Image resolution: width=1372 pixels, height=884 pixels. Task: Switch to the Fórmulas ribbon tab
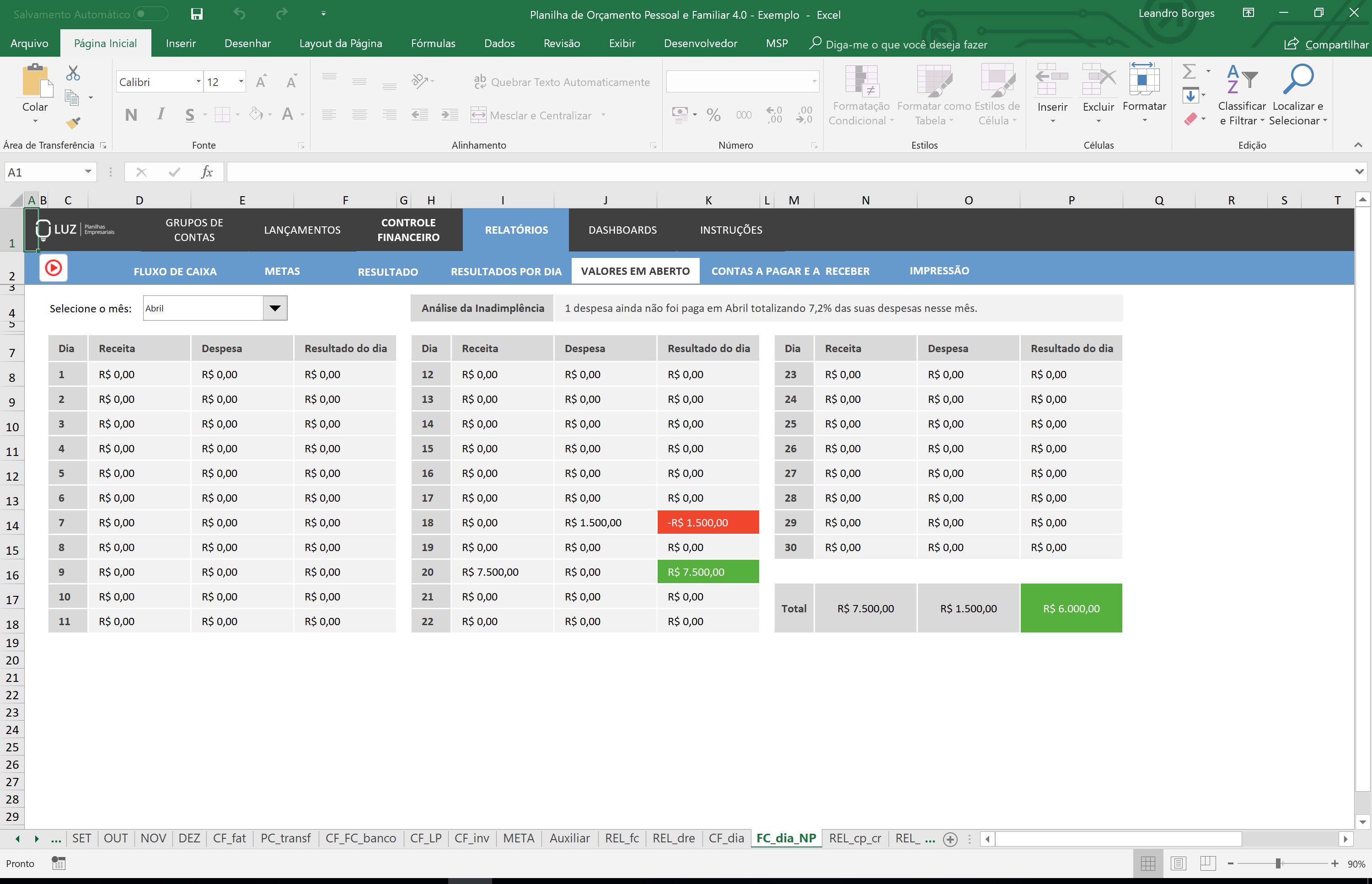(433, 43)
